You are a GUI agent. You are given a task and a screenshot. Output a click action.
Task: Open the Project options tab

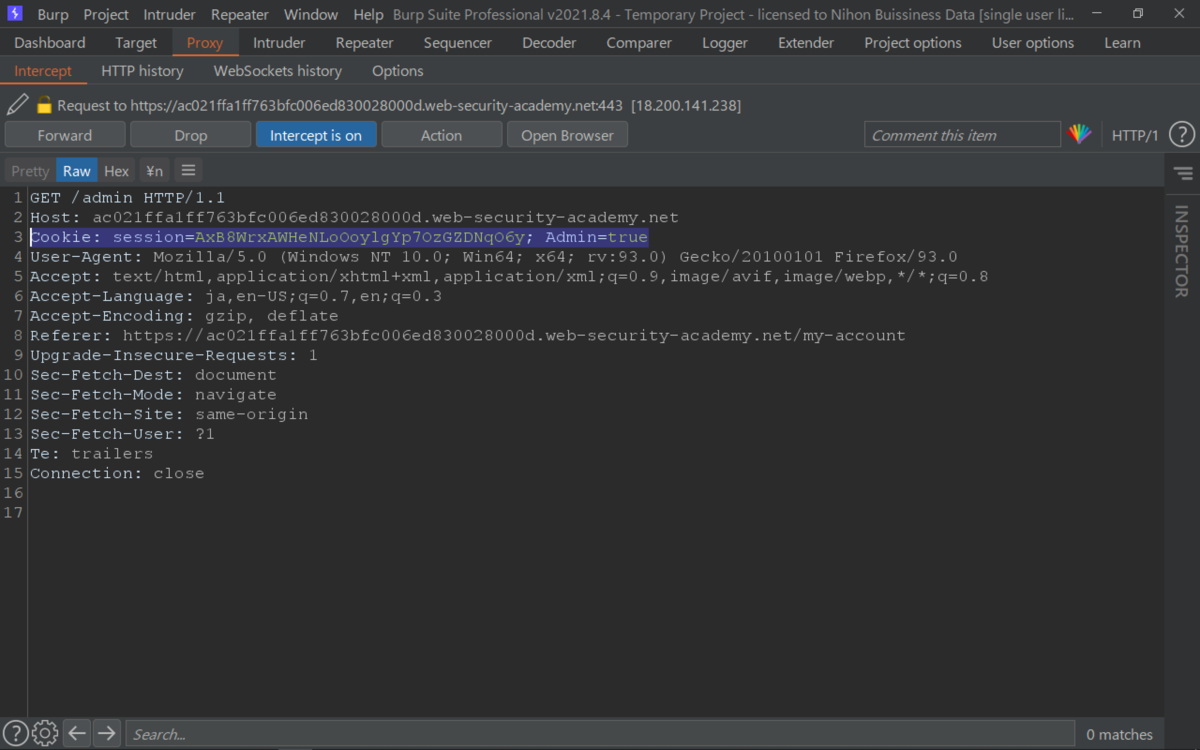(913, 43)
